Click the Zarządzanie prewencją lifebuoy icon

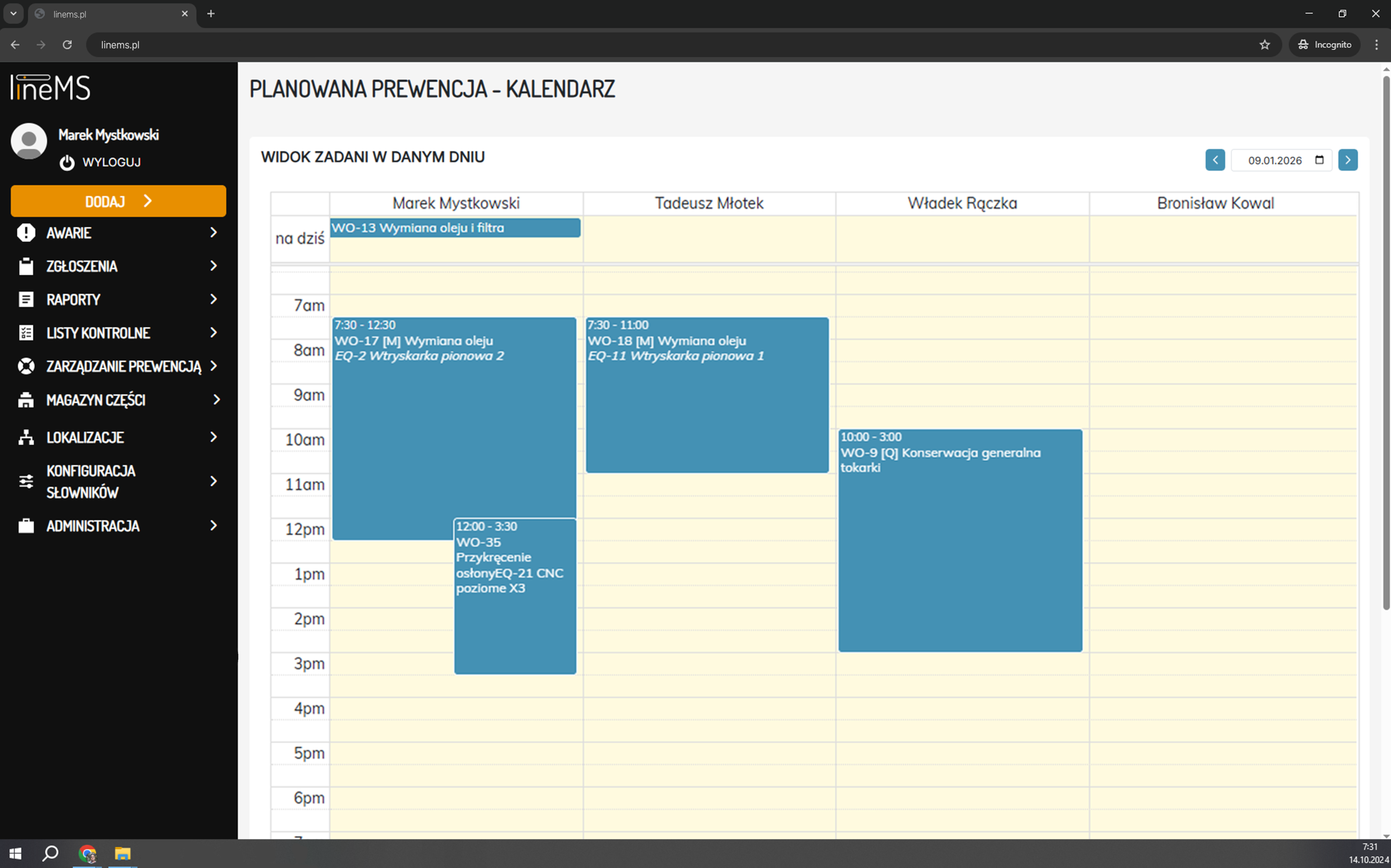[x=26, y=366]
